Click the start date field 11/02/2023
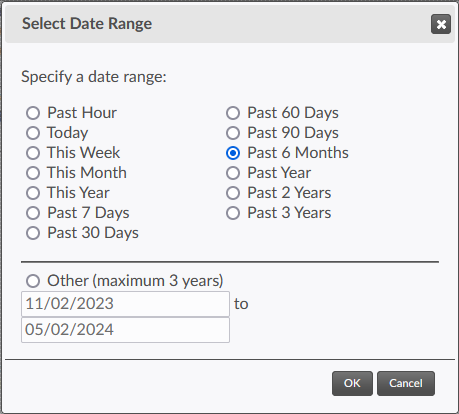459x414 pixels. [x=125, y=304]
